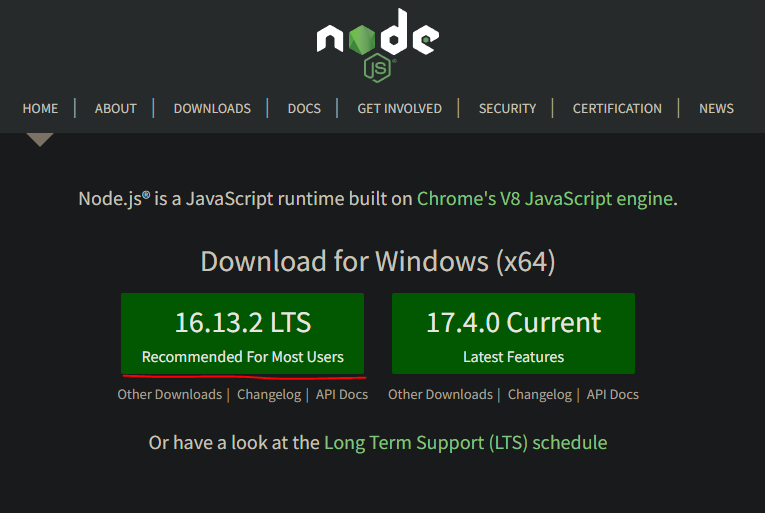Image resolution: width=765 pixels, height=513 pixels.
Task: Click CERTIFICATION in the top menu
Action: (617, 108)
